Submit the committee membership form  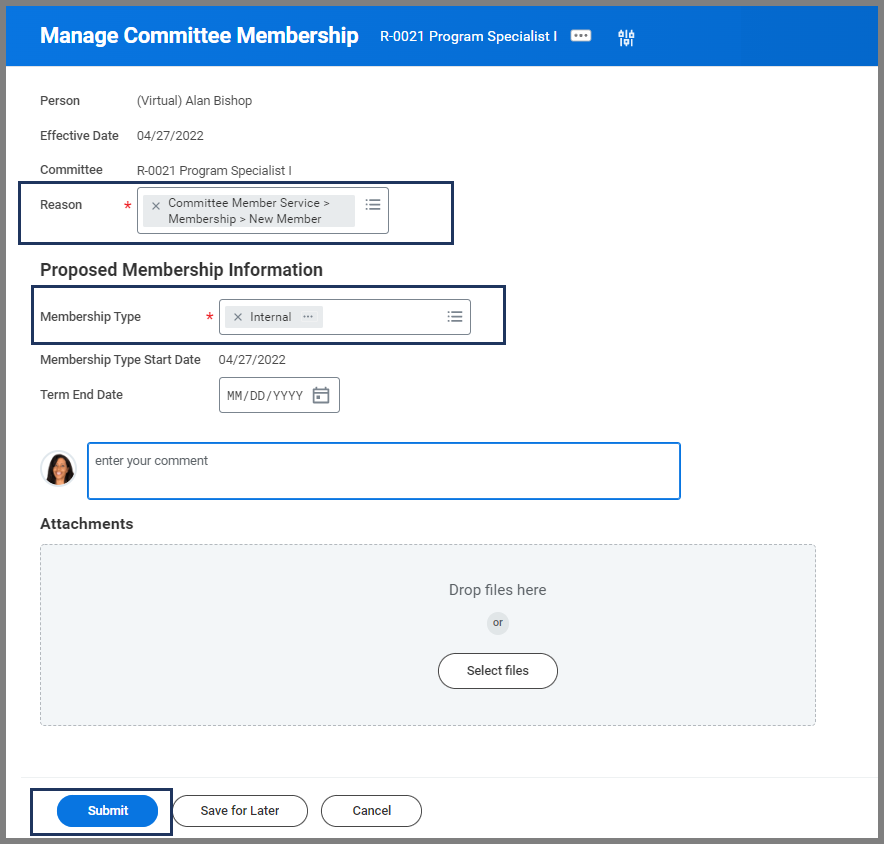[x=108, y=811]
